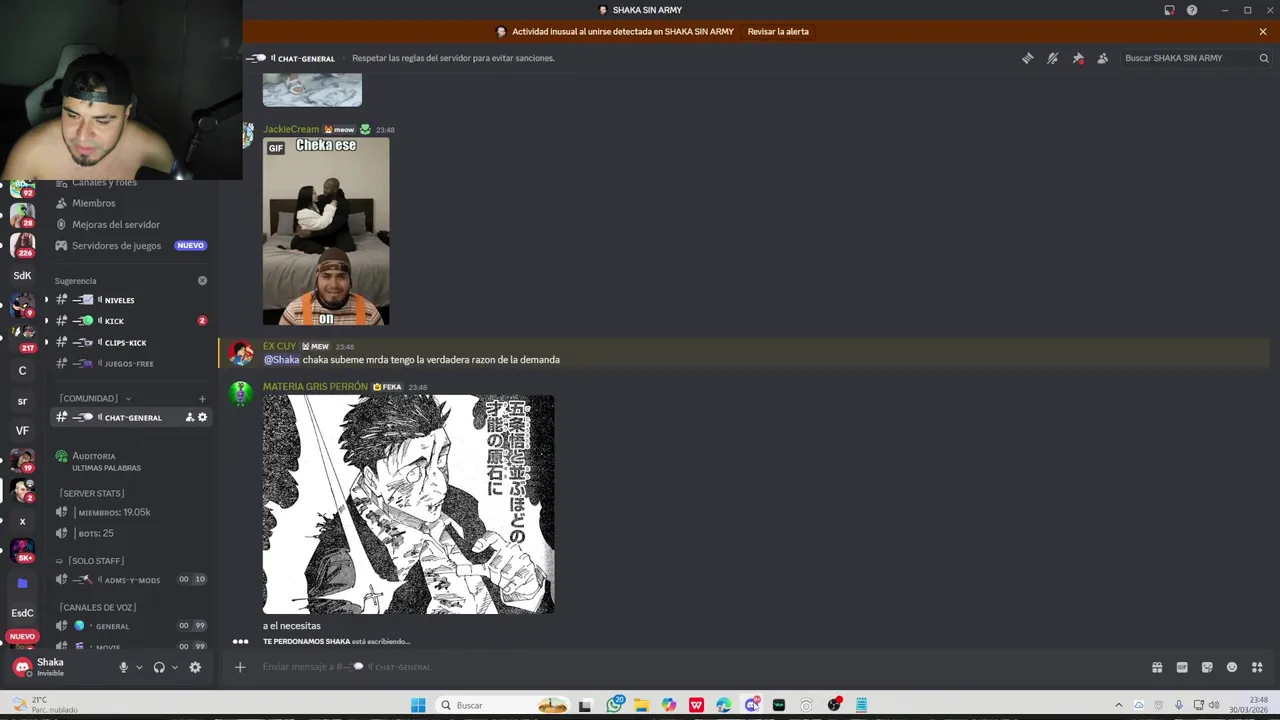The image size is (1280, 720).
Task: Open emoji picker icon
Action: tap(1232, 667)
